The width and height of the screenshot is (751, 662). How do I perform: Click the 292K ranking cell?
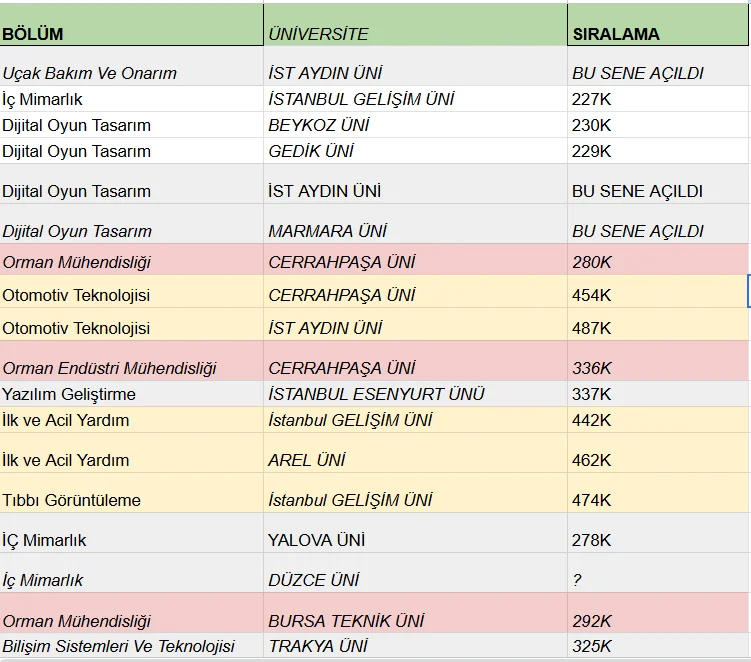(658, 613)
